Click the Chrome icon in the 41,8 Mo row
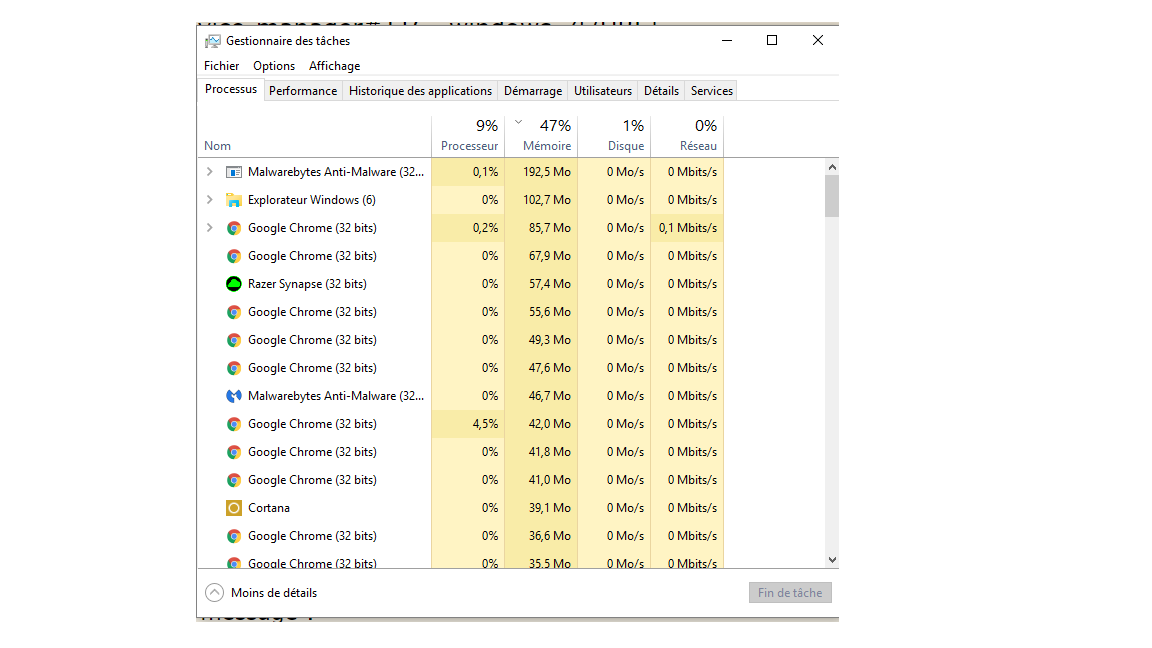This screenshot has width=1152, height=648. (x=234, y=452)
